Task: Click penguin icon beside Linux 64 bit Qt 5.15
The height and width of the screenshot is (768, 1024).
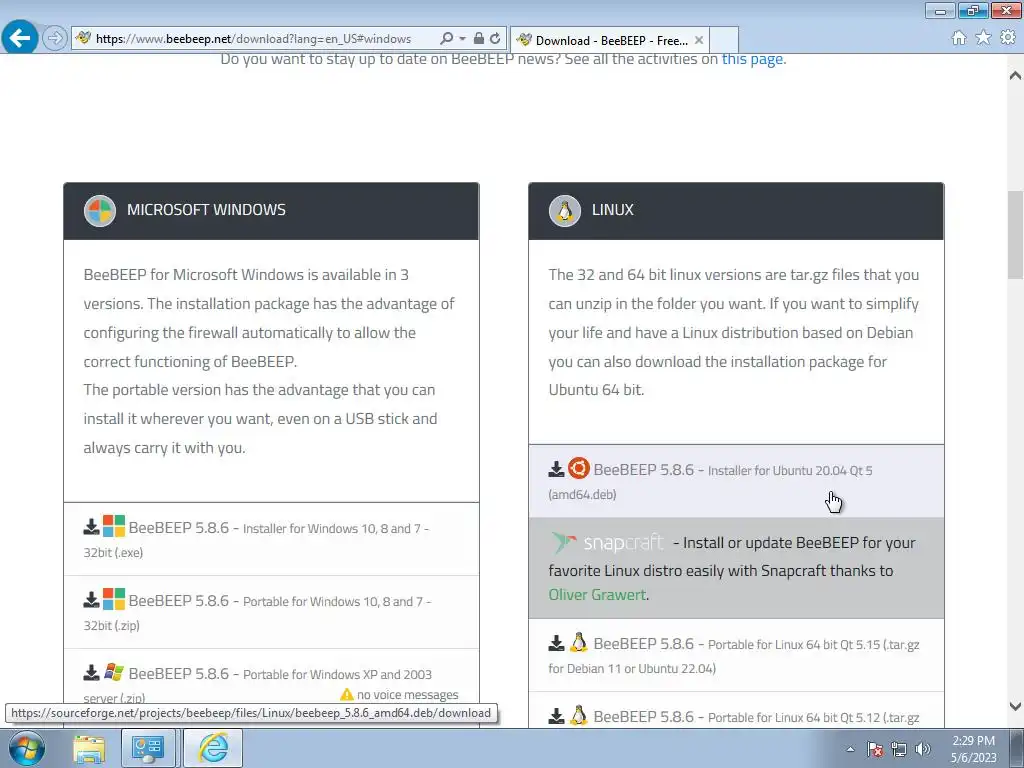Action: coord(579,643)
